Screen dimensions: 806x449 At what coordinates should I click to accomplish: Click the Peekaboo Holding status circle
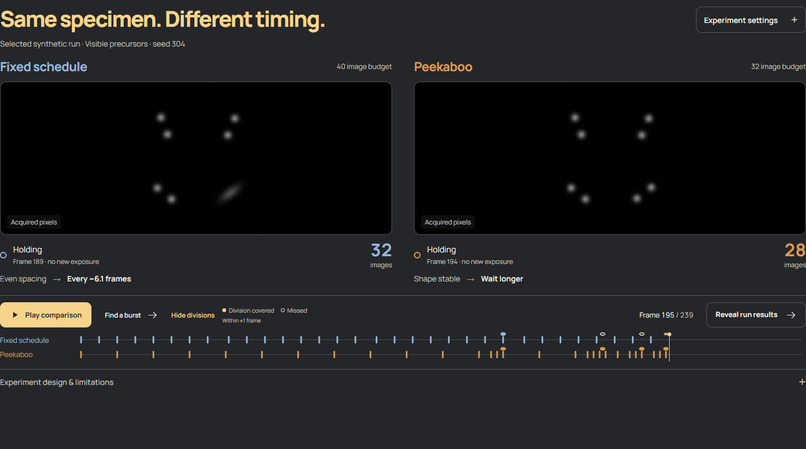pos(417,255)
